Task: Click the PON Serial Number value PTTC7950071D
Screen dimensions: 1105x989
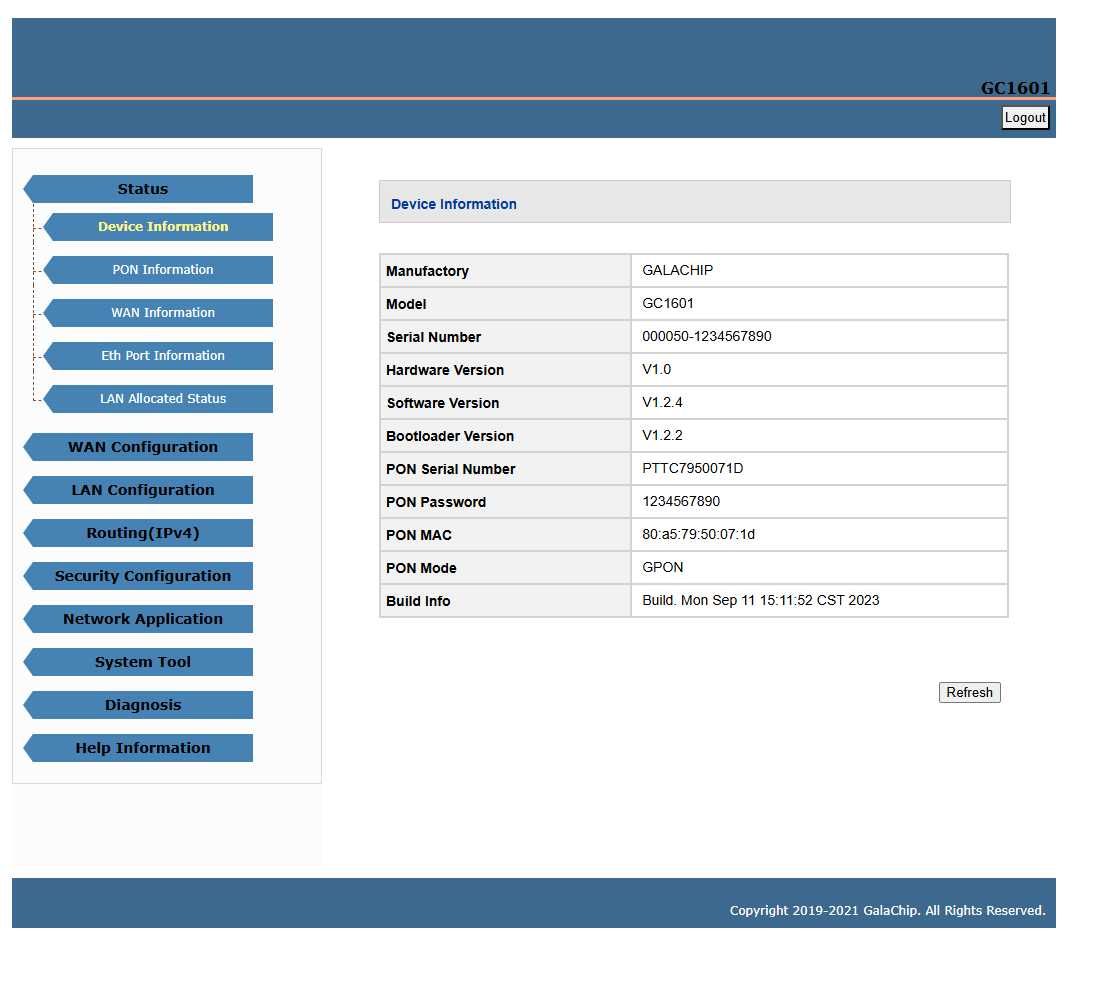Action: click(x=692, y=469)
